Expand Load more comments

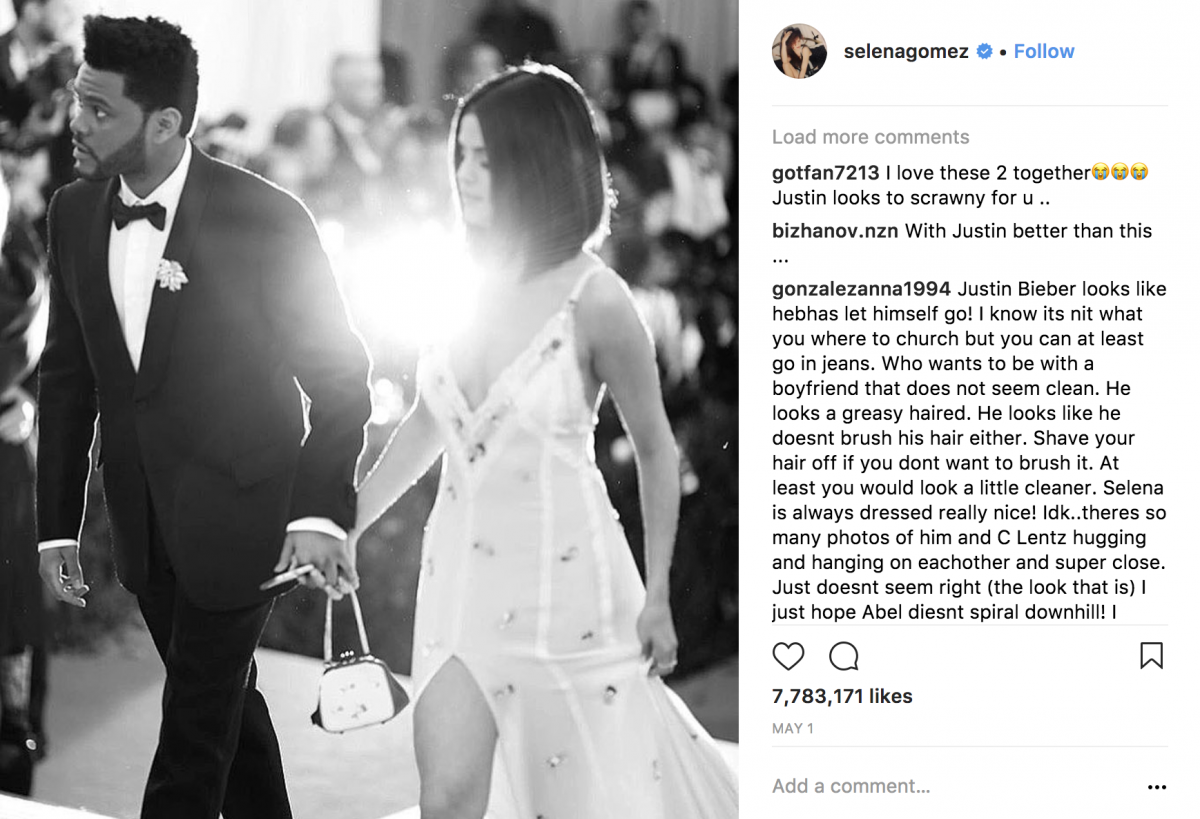click(x=870, y=137)
